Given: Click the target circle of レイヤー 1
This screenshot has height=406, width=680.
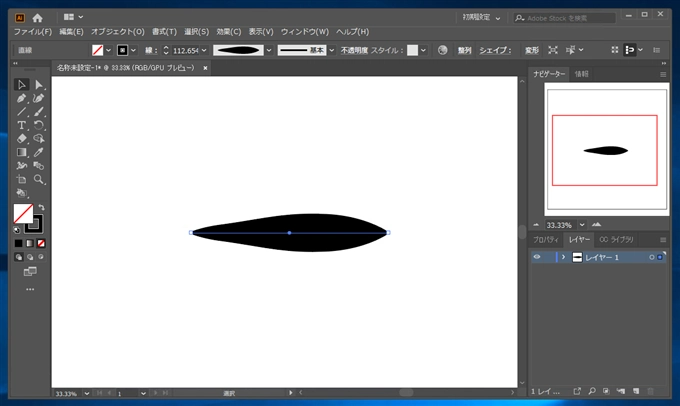Looking at the screenshot, I should tap(651, 257).
